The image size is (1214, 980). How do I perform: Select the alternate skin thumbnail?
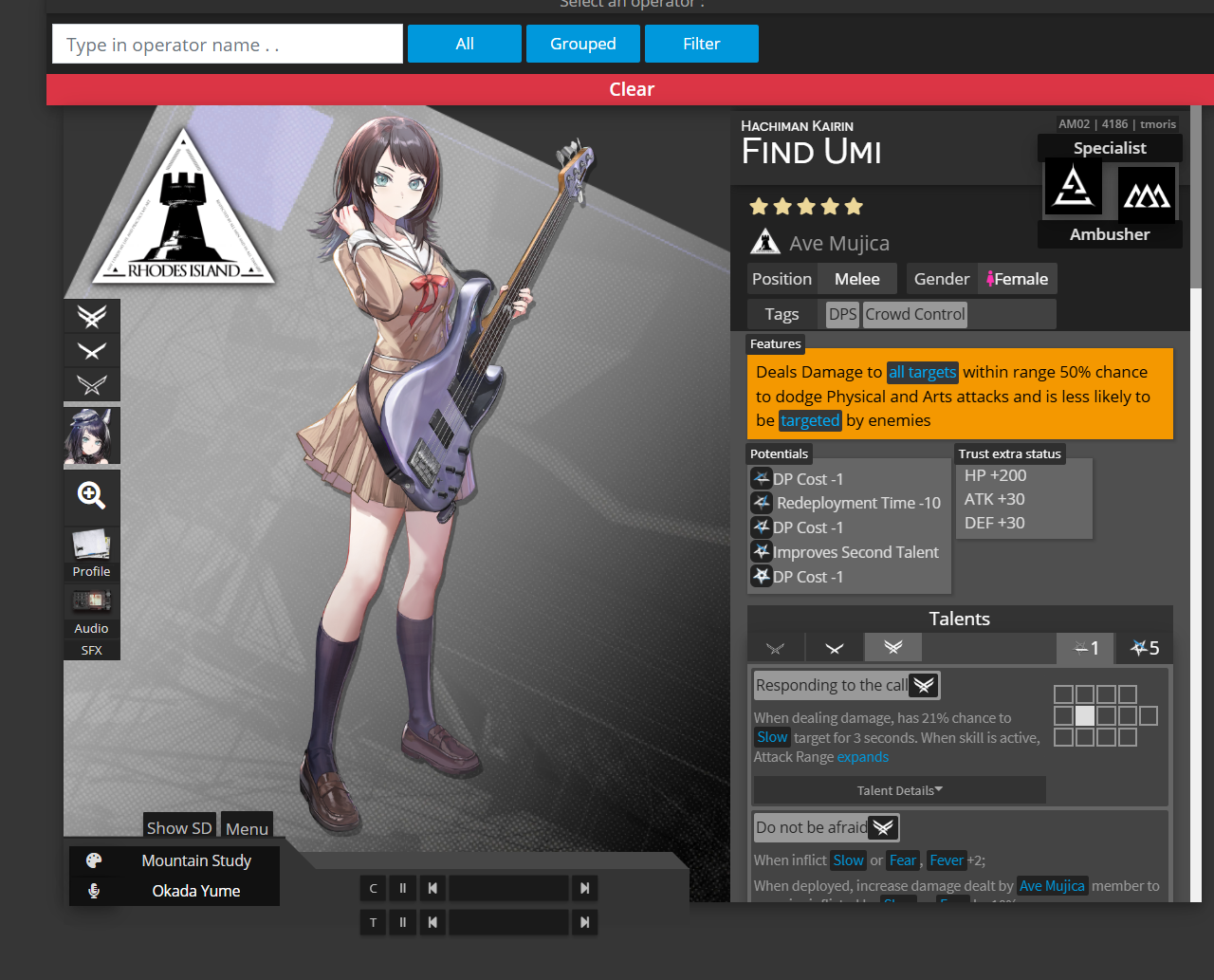(x=92, y=435)
